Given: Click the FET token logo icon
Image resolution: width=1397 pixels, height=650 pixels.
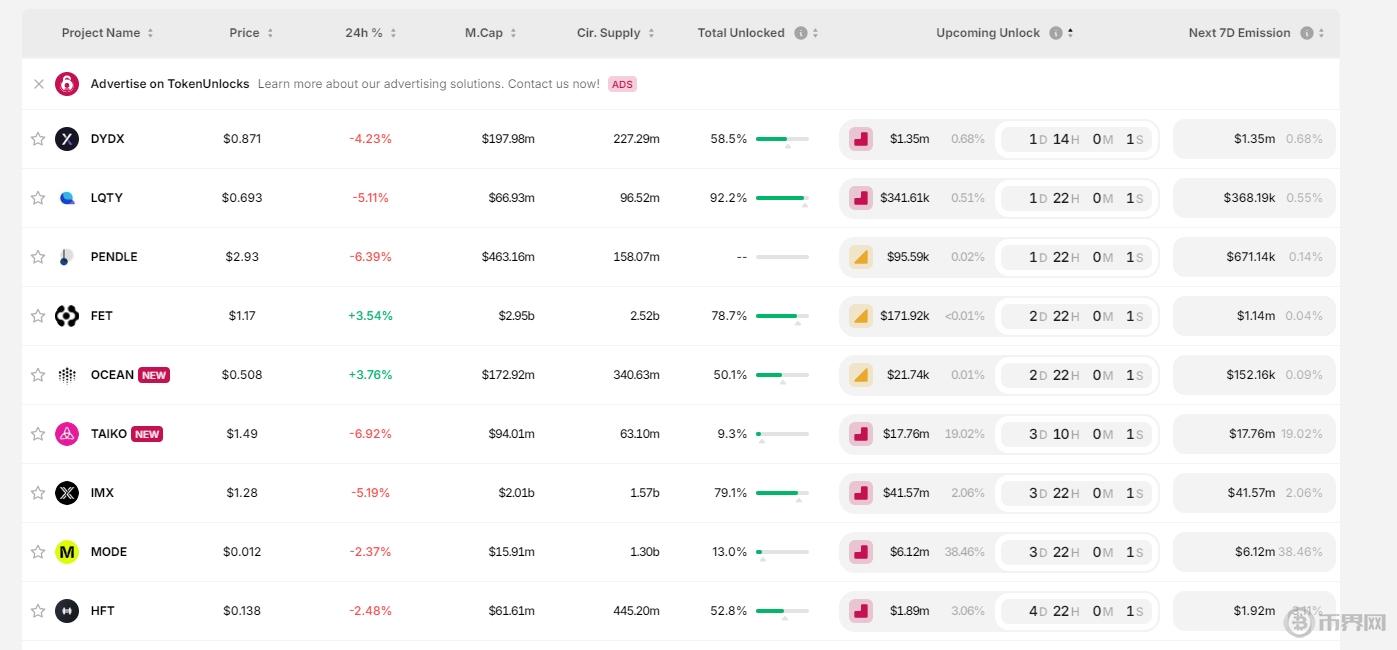Looking at the screenshot, I should 67,316.
